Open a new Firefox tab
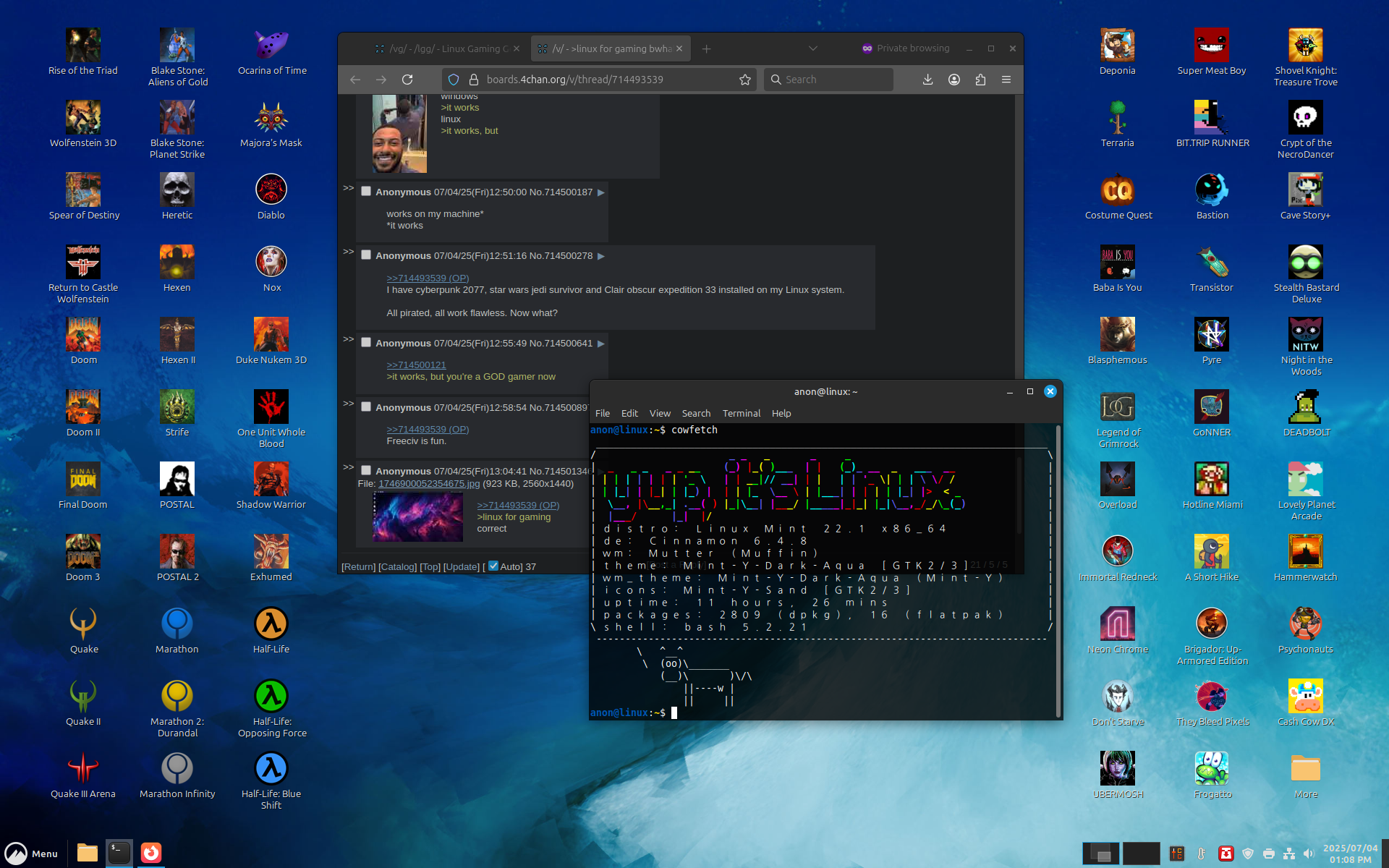 tap(706, 48)
